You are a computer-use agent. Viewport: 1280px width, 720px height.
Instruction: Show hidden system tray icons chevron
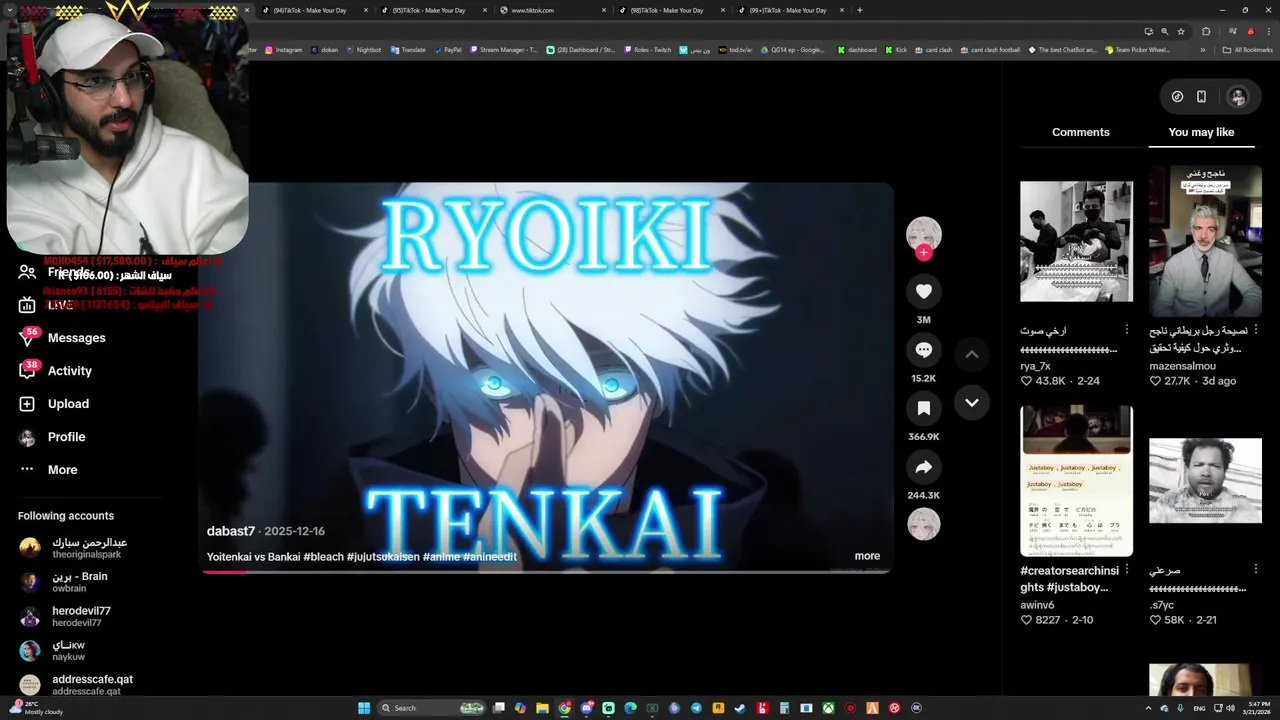(x=1147, y=708)
